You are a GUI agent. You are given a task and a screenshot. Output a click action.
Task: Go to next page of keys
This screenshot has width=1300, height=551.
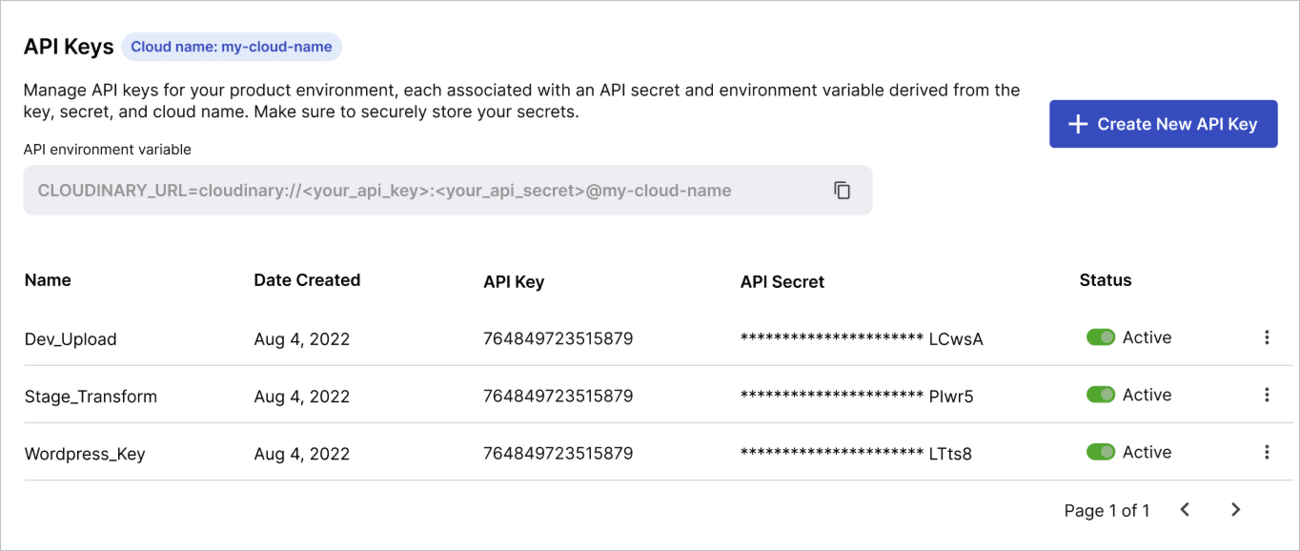[x=1235, y=510]
